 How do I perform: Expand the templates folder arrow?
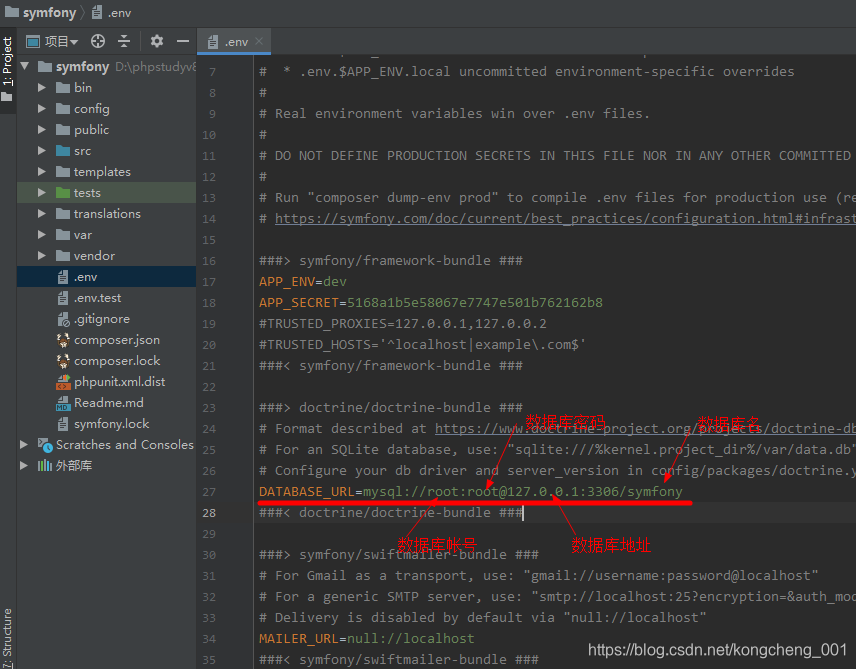(x=41, y=171)
